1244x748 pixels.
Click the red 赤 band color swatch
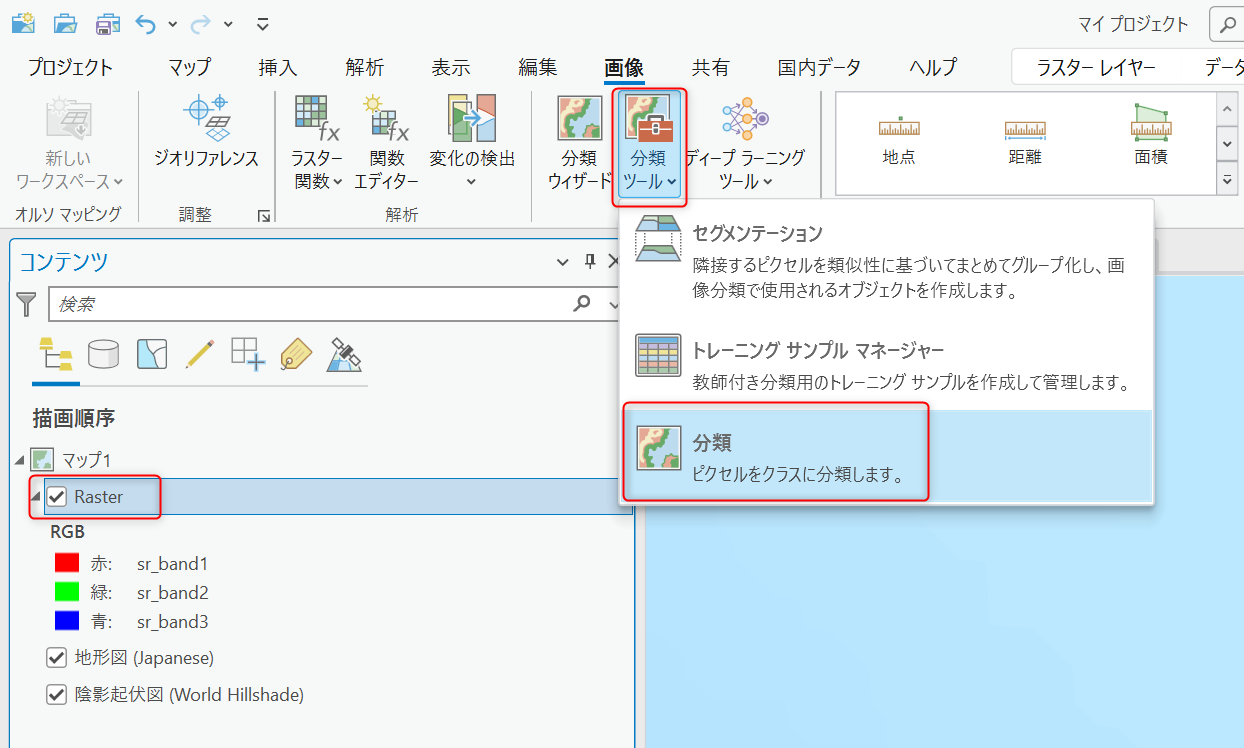(x=67, y=564)
